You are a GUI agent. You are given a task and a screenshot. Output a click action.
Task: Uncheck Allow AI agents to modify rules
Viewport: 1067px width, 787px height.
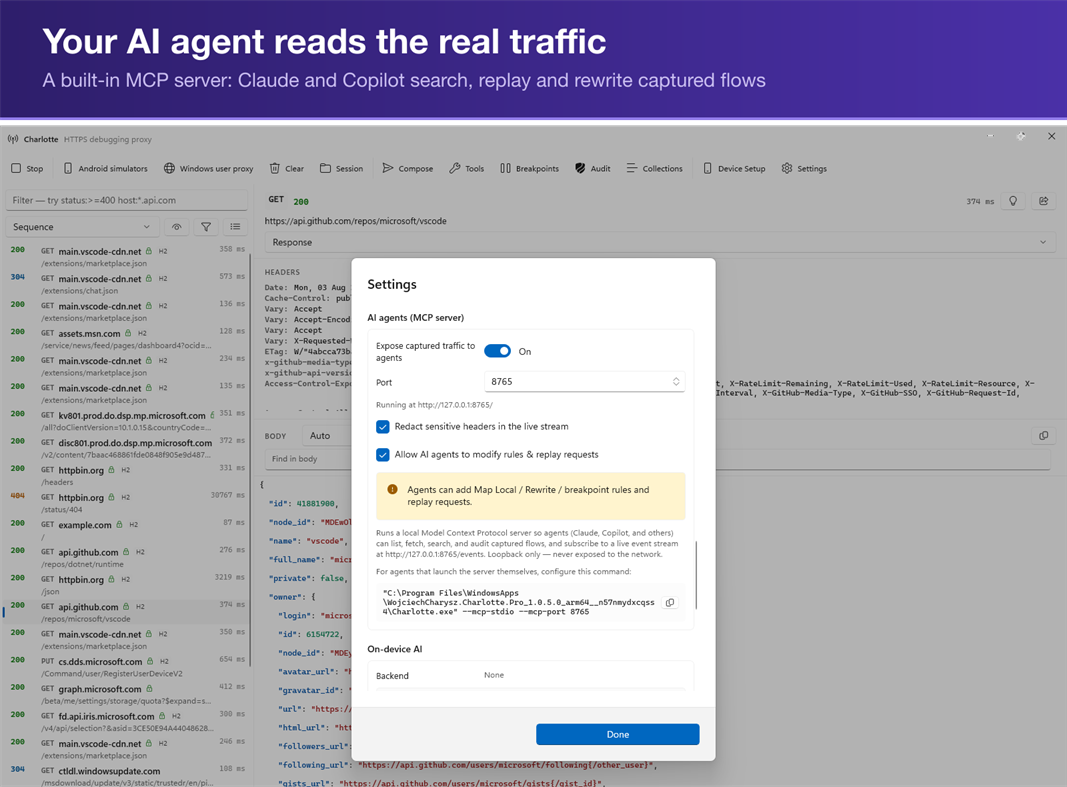click(383, 454)
